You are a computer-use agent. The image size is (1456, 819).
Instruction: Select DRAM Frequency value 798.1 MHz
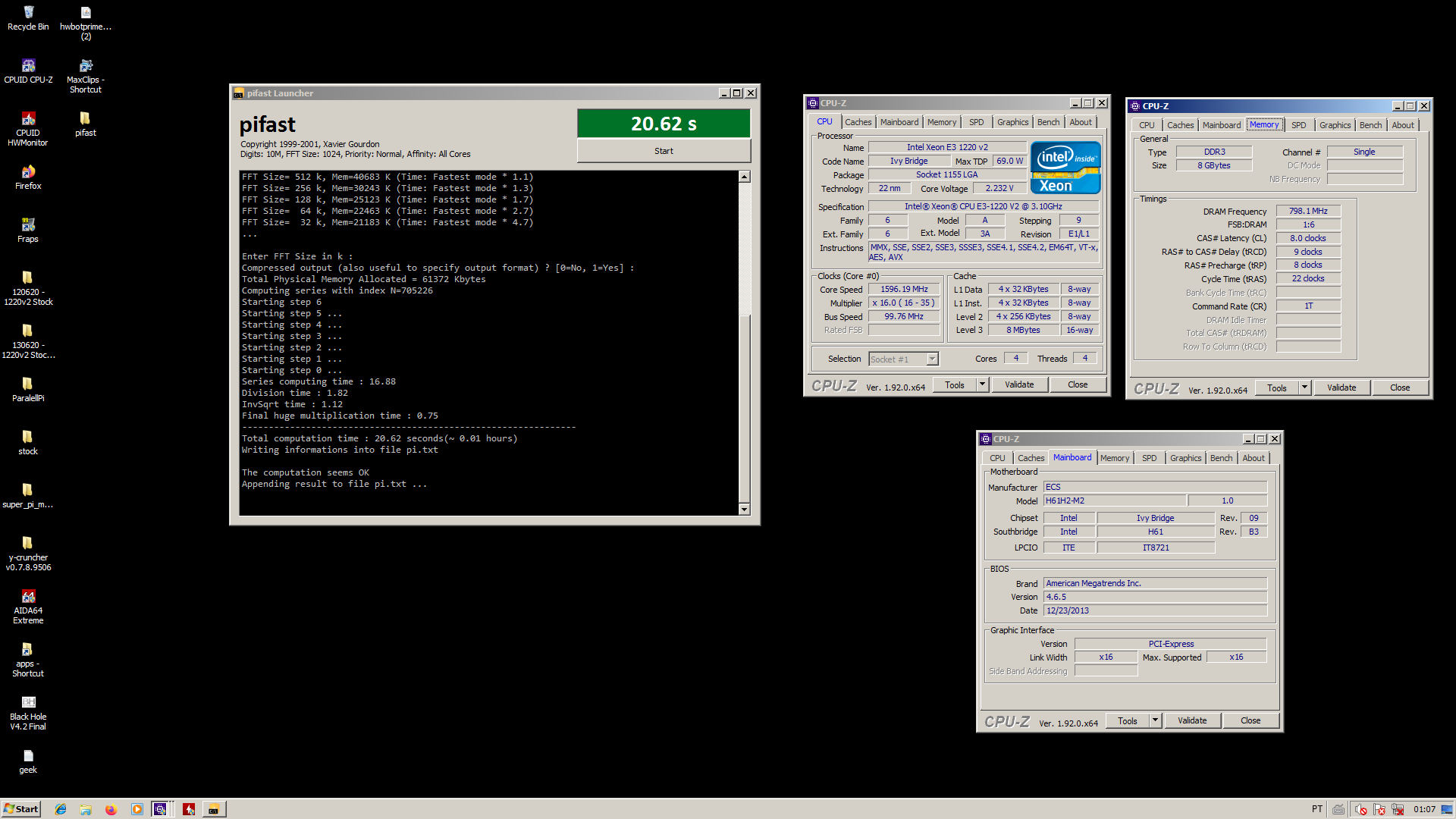1308,211
